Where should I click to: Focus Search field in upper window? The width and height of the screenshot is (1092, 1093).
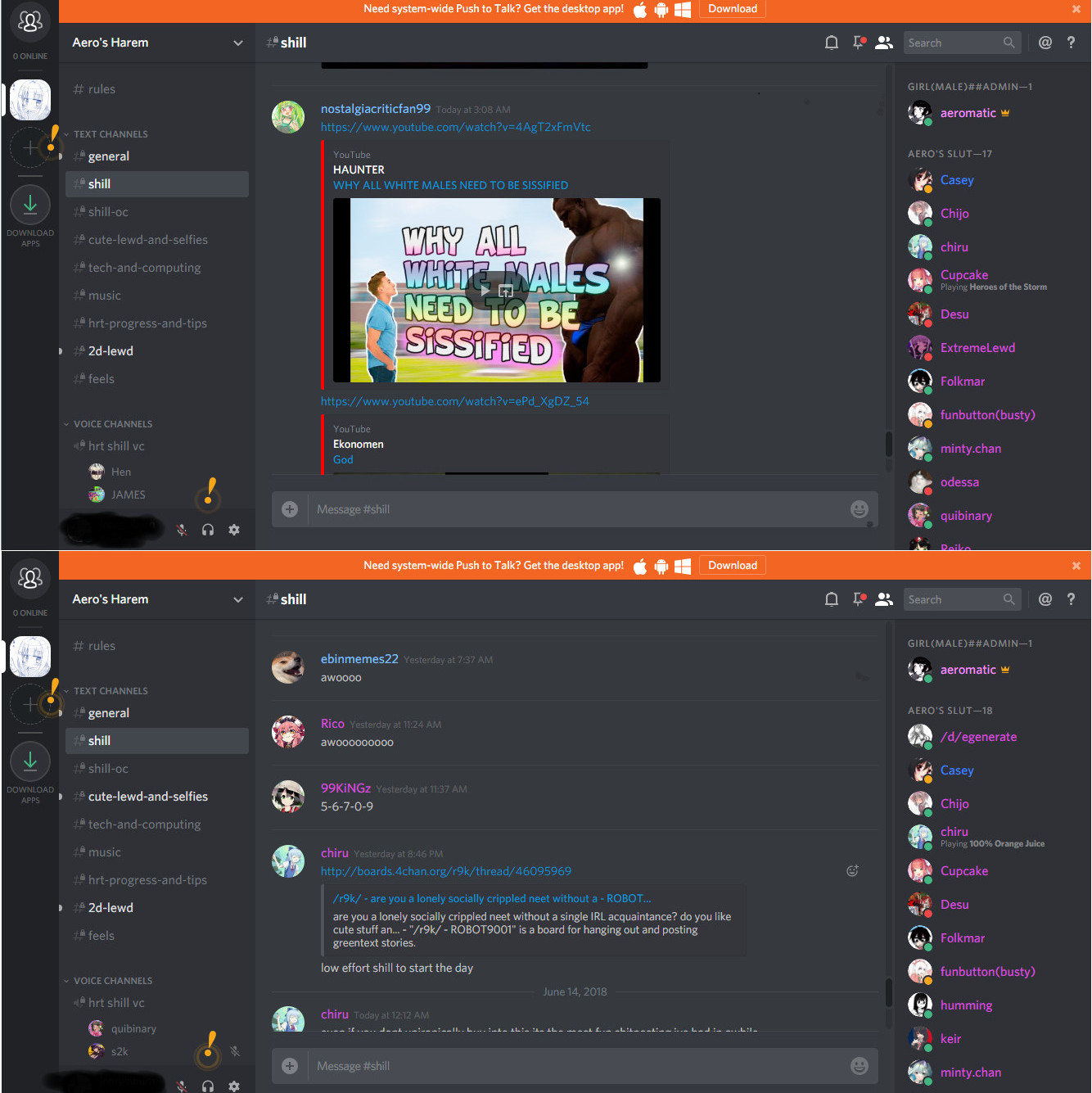pos(961,43)
